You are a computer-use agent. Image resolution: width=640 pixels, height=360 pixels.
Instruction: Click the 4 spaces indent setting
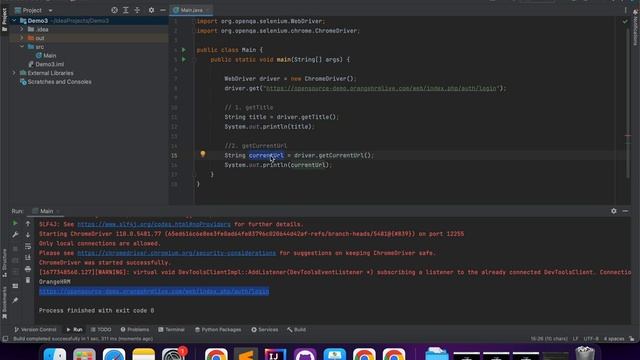point(614,339)
